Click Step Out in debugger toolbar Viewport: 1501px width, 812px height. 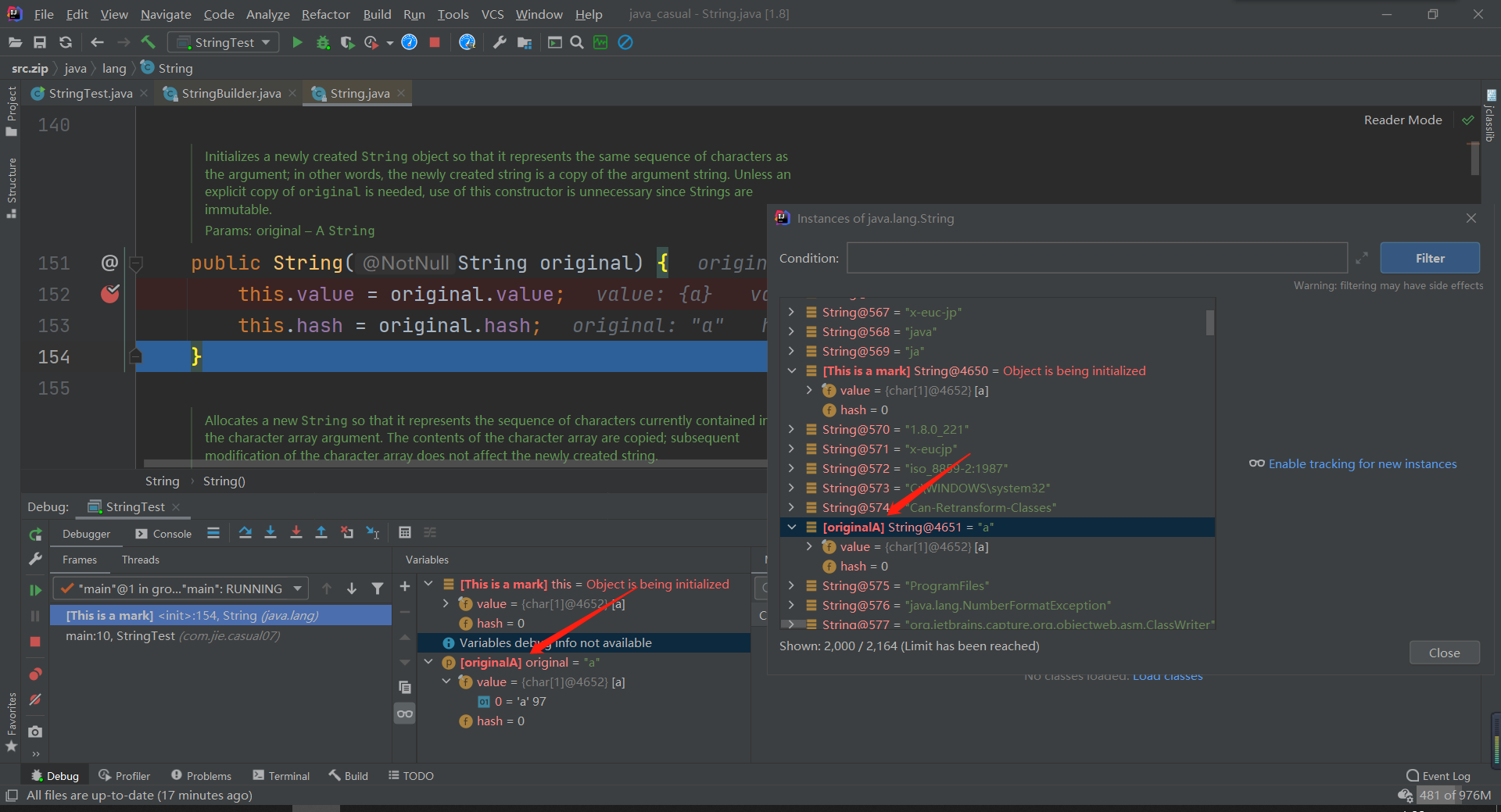[x=321, y=533]
